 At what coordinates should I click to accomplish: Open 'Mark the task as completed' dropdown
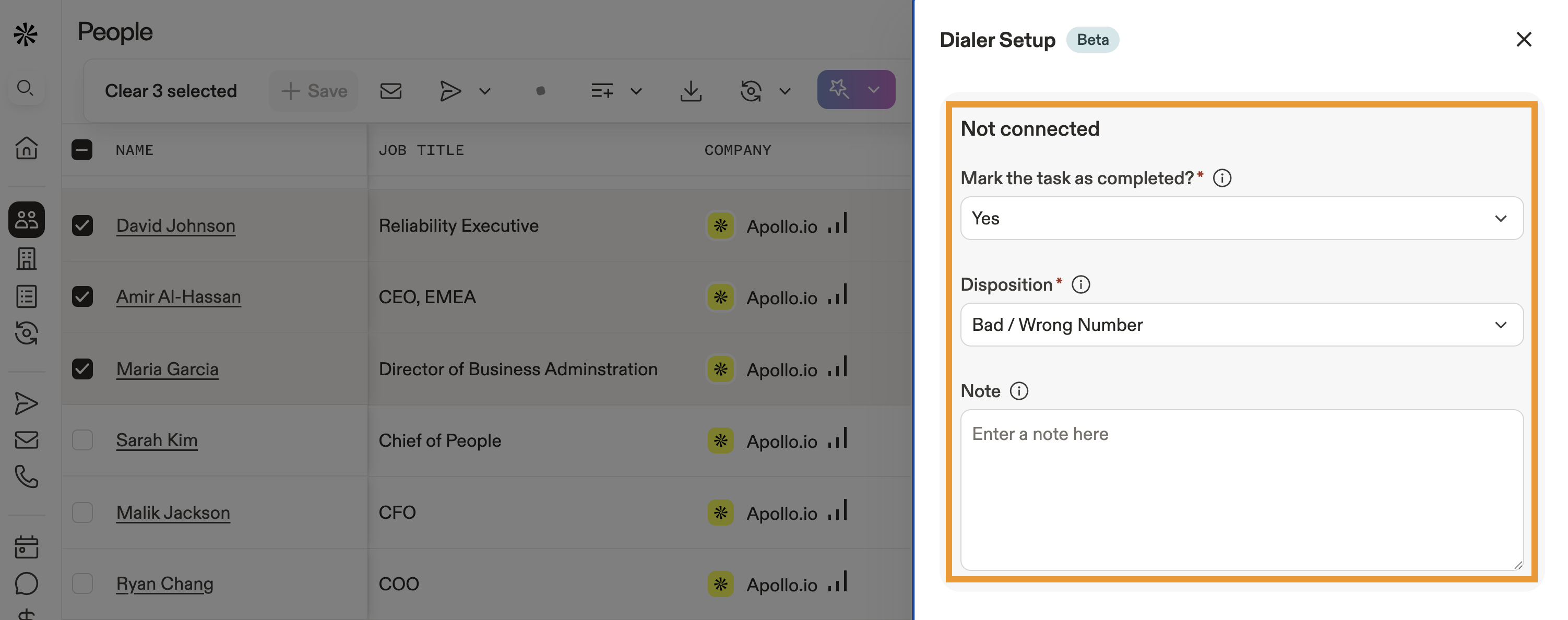click(x=1241, y=218)
